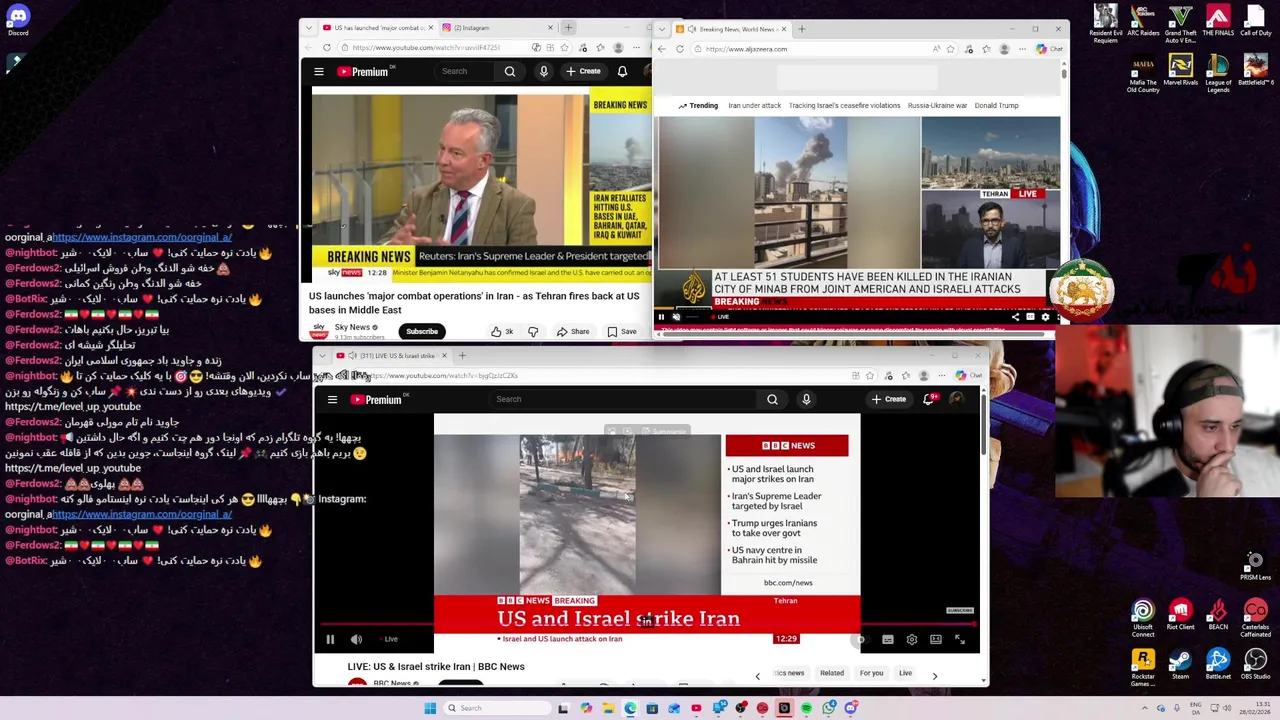This screenshot has height=720, width=1280.
Task: Launch Resident Evil Requiem desktop shortcut
Action: (x=1105, y=24)
